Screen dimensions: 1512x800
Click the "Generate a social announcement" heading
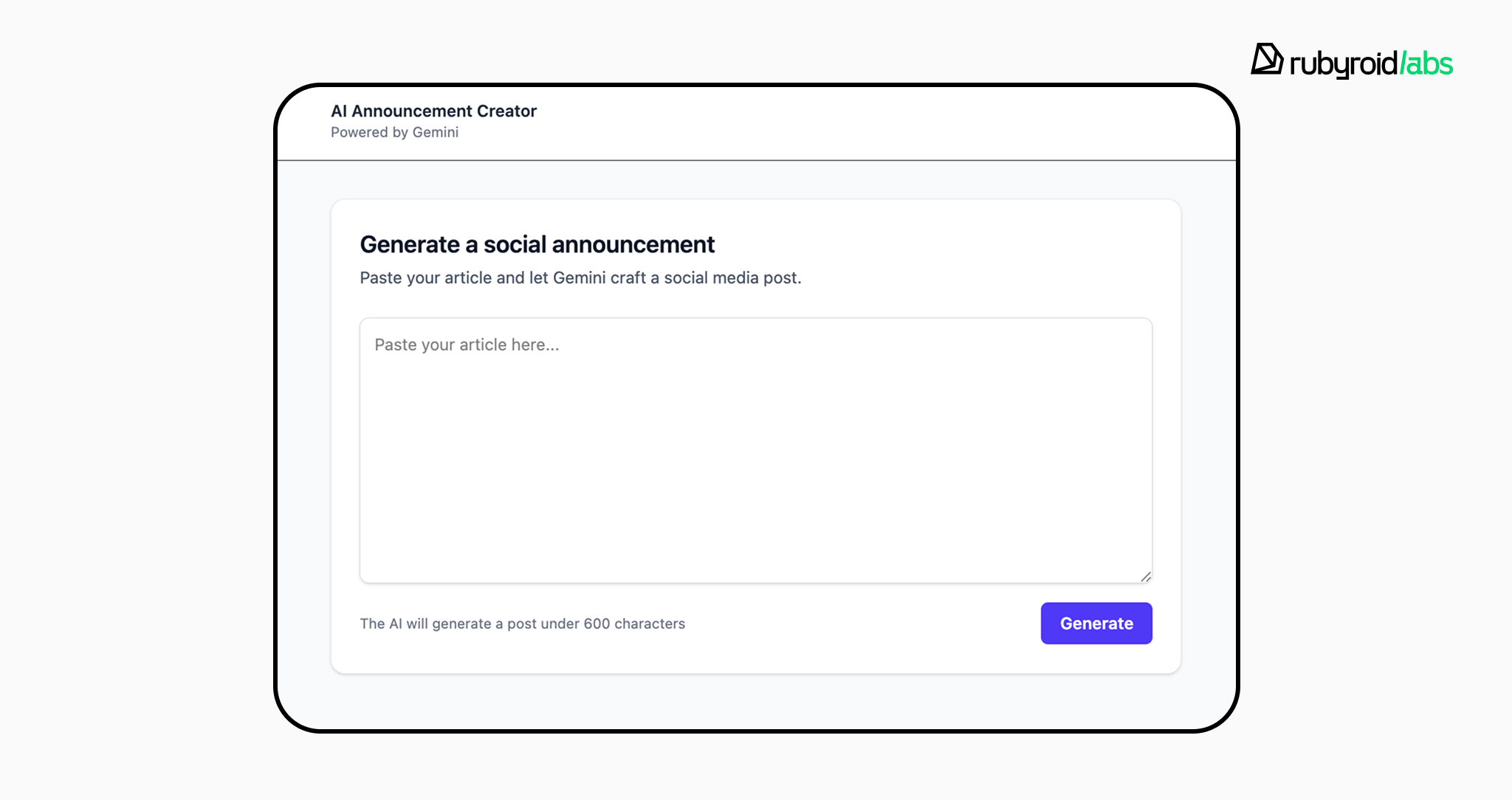click(537, 244)
